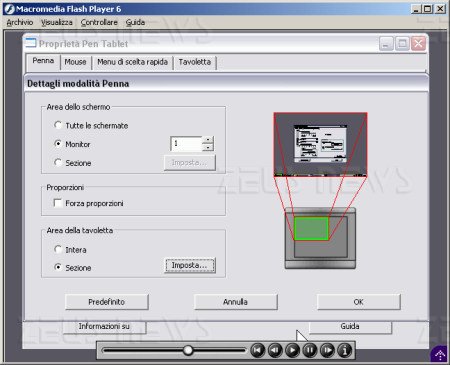Select Sezione under Area dello schermo

[x=58, y=162]
